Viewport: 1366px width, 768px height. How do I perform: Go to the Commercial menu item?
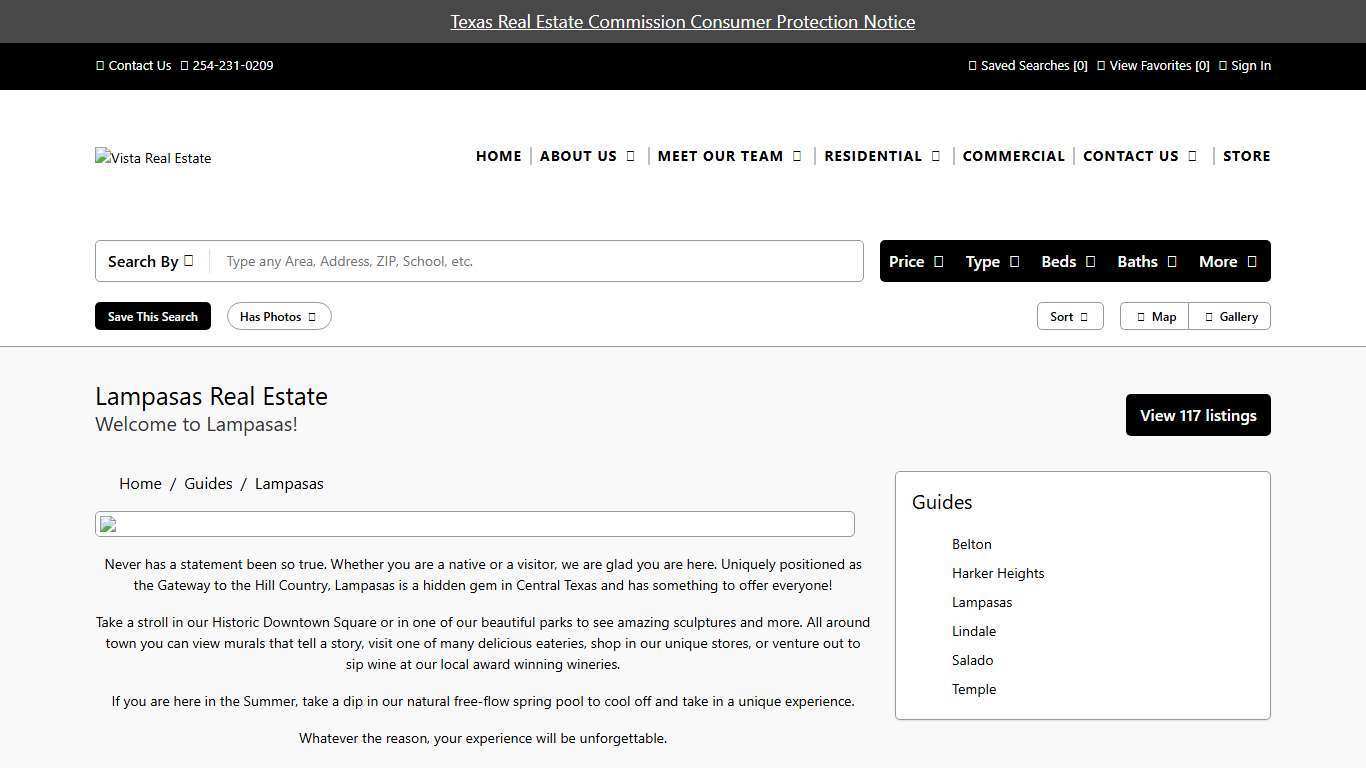click(x=1013, y=156)
